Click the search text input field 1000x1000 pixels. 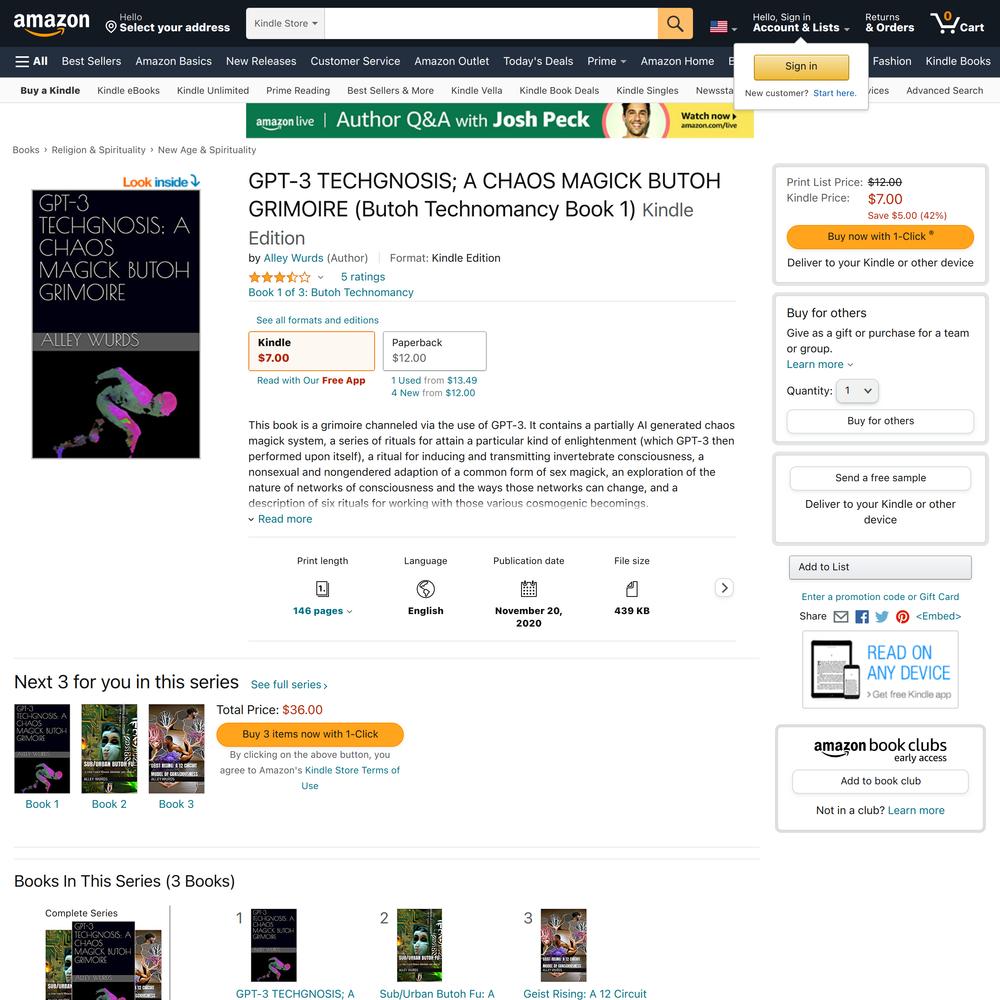491,24
